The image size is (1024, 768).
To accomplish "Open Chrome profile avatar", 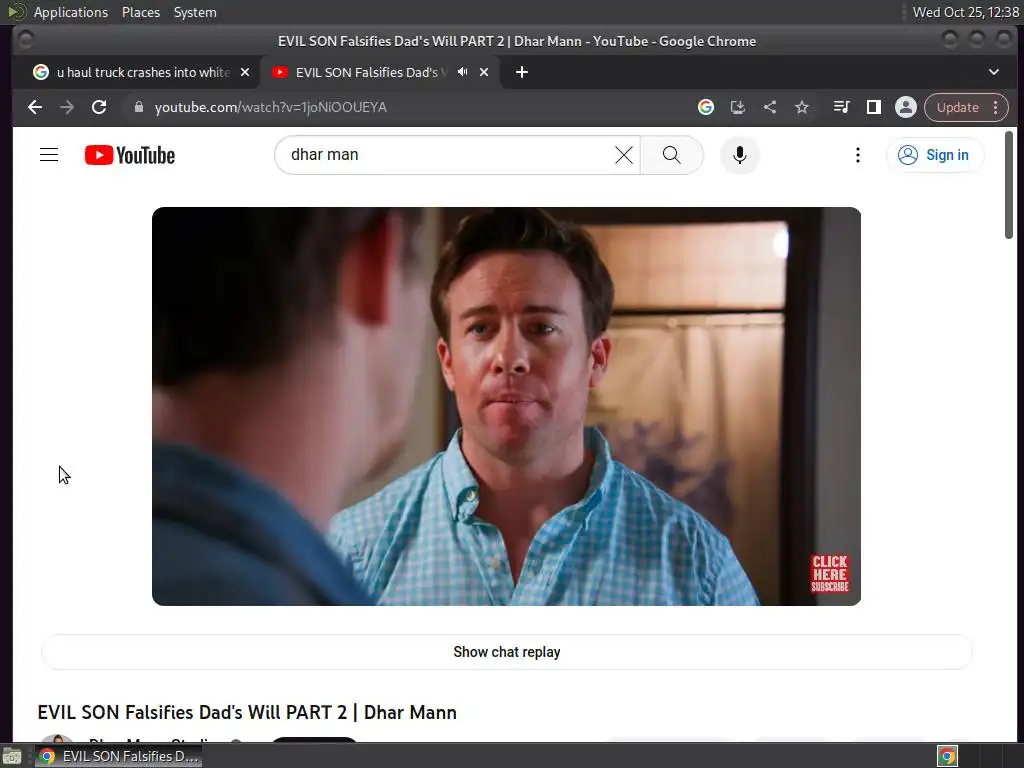I will pyautogui.click(x=905, y=107).
